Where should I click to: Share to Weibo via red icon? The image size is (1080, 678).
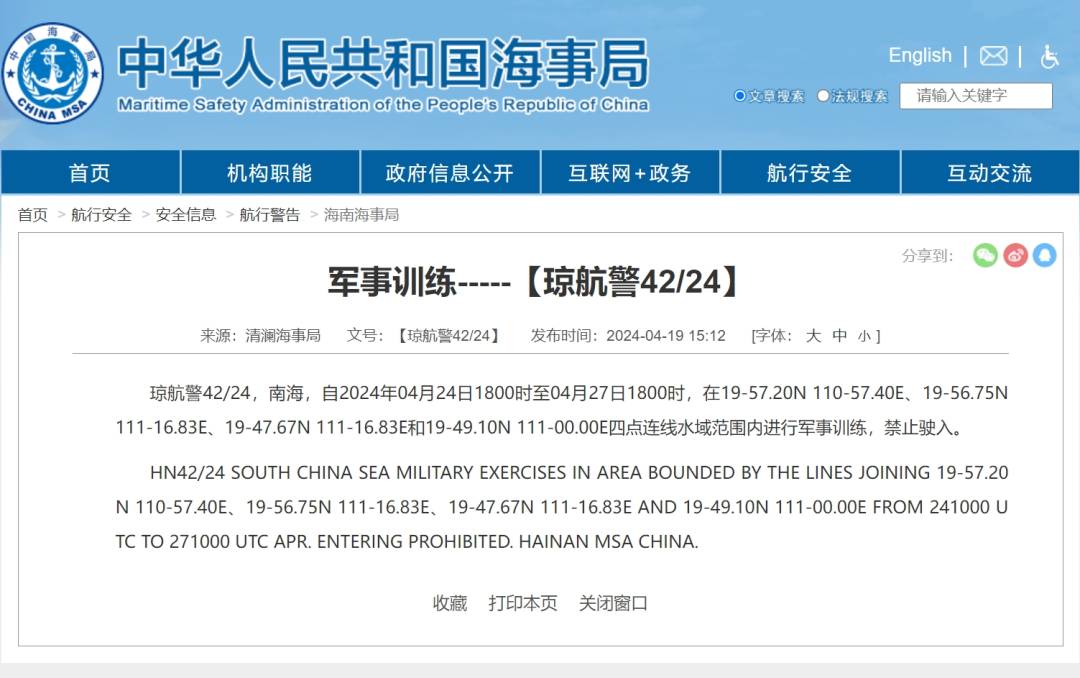[x=1015, y=255]
